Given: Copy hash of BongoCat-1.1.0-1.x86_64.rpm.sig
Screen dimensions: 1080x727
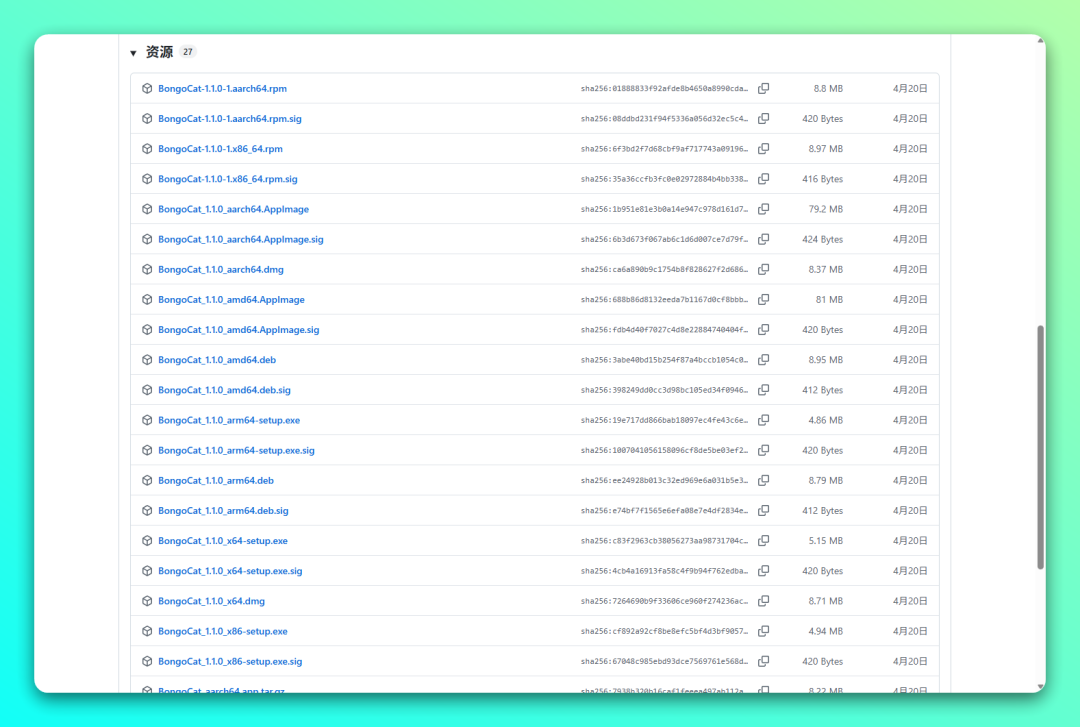Looking at the screenshot, I should (x=763, y=178).
